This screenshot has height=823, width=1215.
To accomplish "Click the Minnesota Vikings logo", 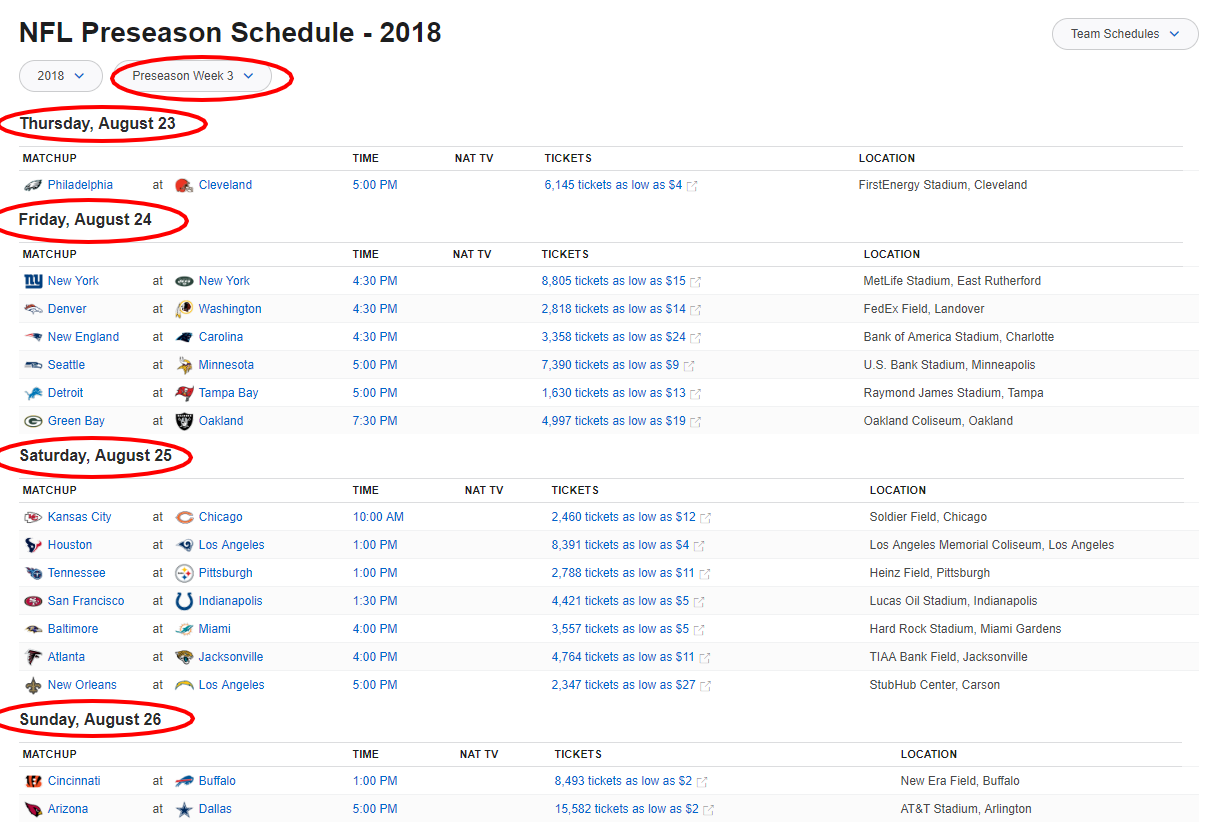I will click(x=183, y=365).
